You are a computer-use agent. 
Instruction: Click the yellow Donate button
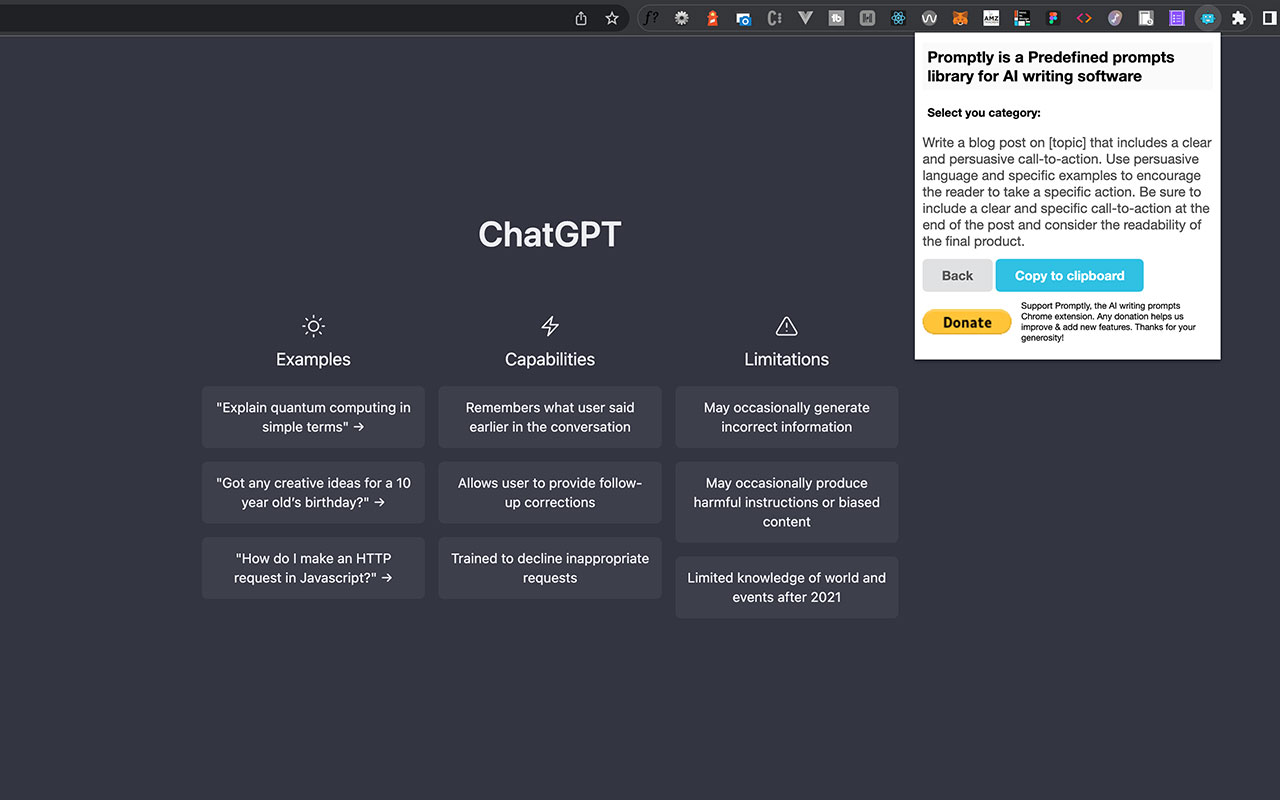click(x=967, y=322)
